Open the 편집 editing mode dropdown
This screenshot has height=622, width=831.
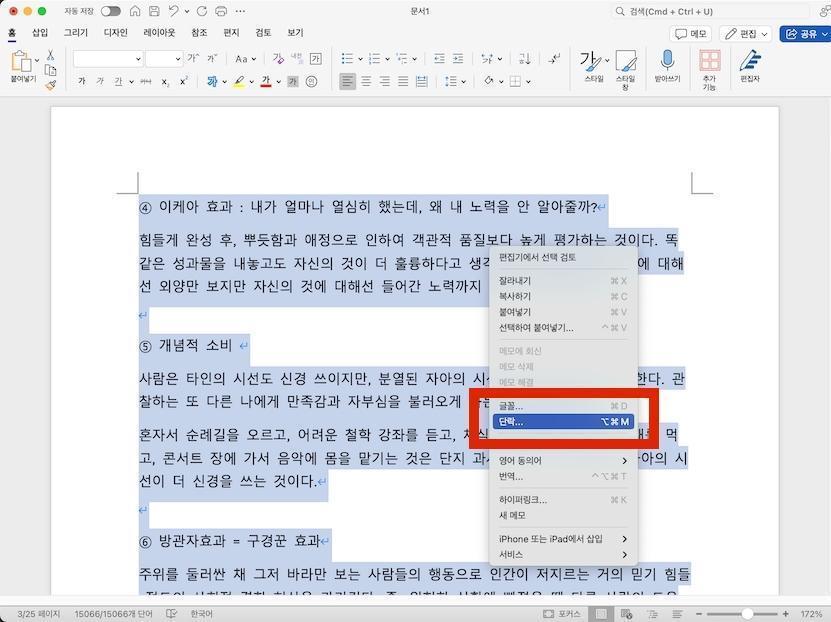pyautogui.click(x=746, y=34)
